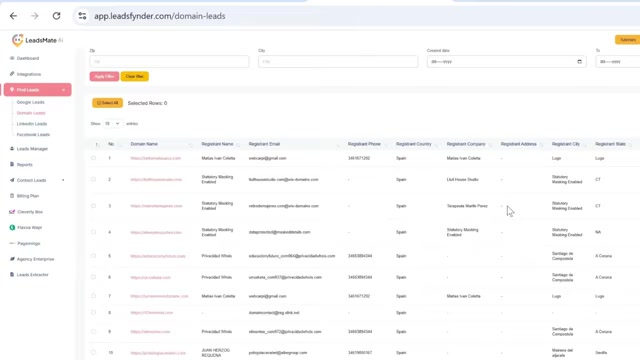Click the Leads Extractor icon
Viewport: 640px width, 360px height.
(x=12, y=275)
